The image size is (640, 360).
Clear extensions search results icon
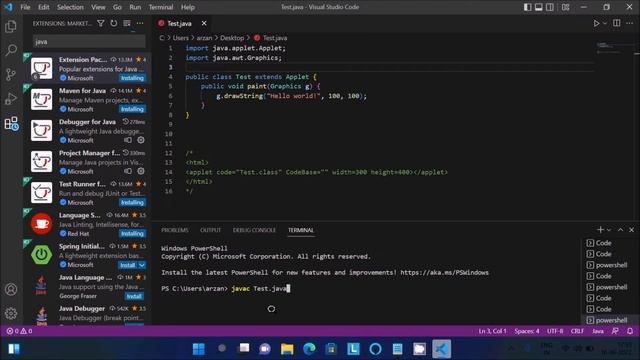(127, 24)
